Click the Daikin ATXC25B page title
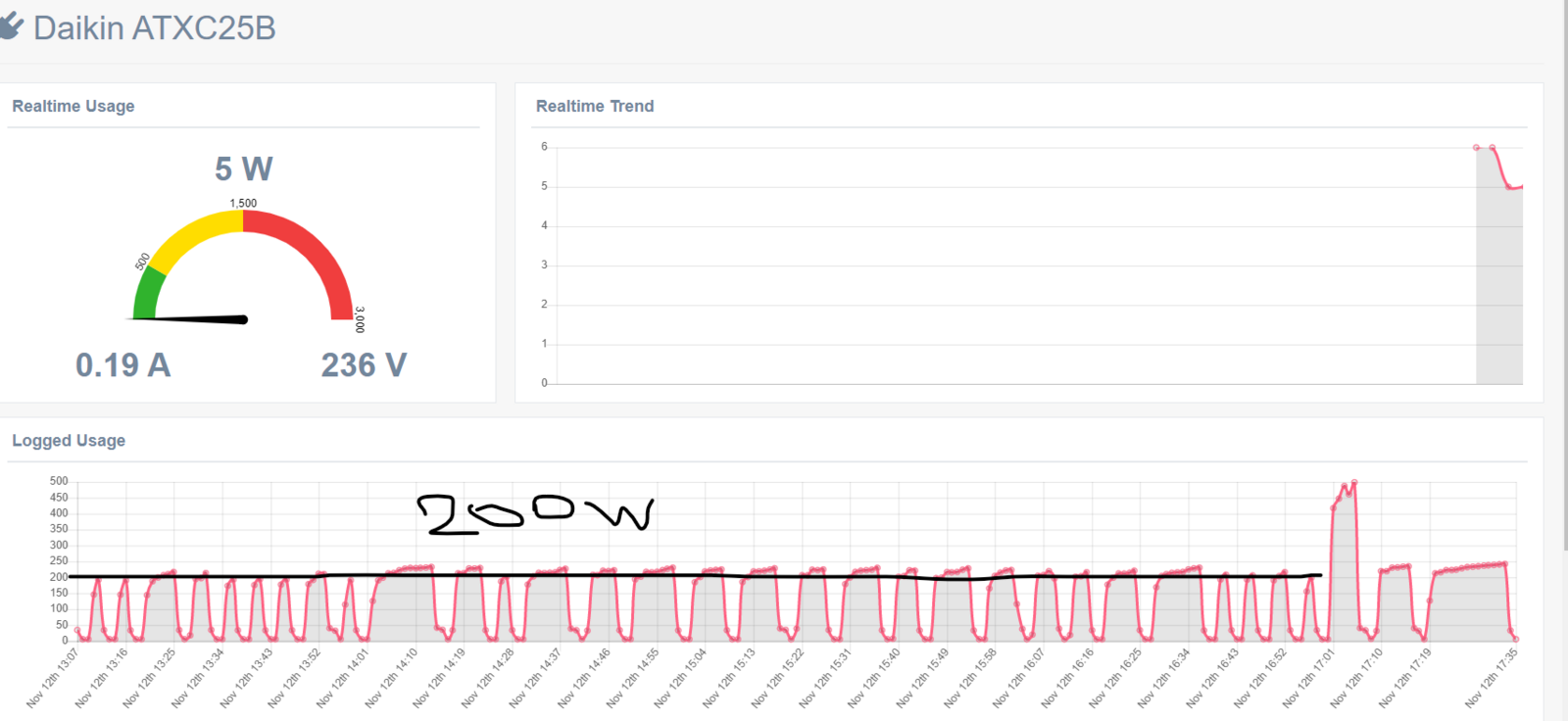 pyautogui.click(x=155, y=27)
